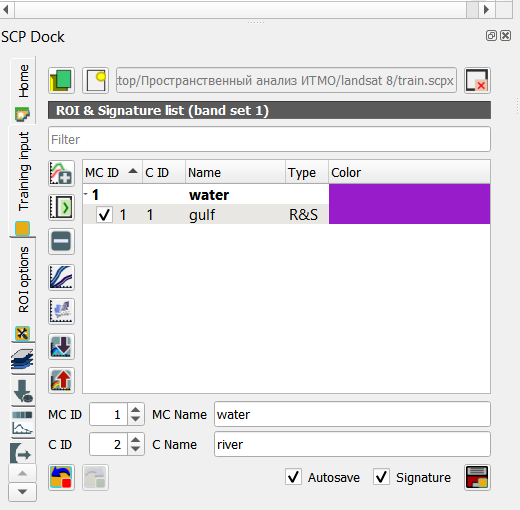This screenshot has height=510, width=520.
Task: Decrease the C ID spinner value
Action: [135, 449]
